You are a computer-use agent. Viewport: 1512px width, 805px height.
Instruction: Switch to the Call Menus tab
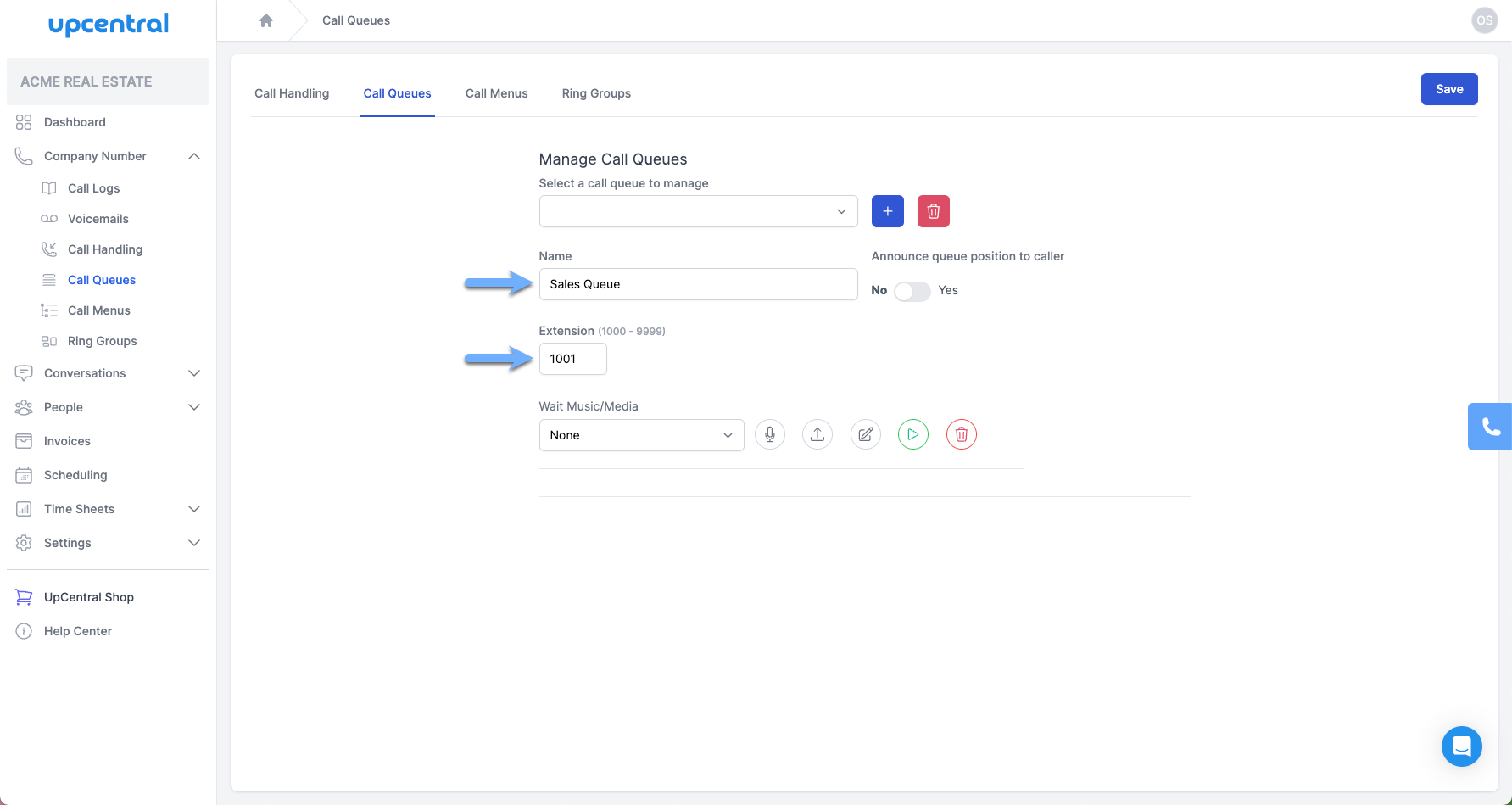click(496, 93)
